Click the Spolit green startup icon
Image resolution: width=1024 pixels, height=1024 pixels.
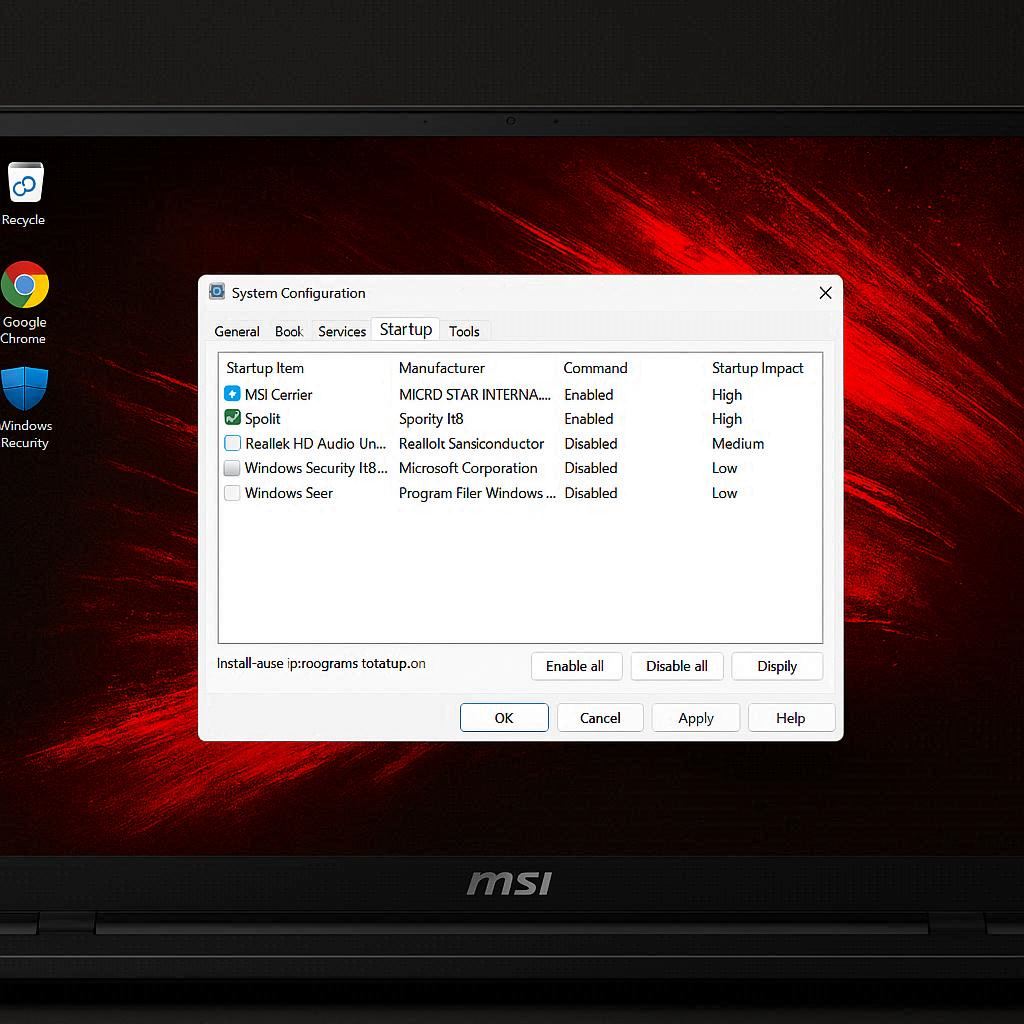(x=232, y=418)
